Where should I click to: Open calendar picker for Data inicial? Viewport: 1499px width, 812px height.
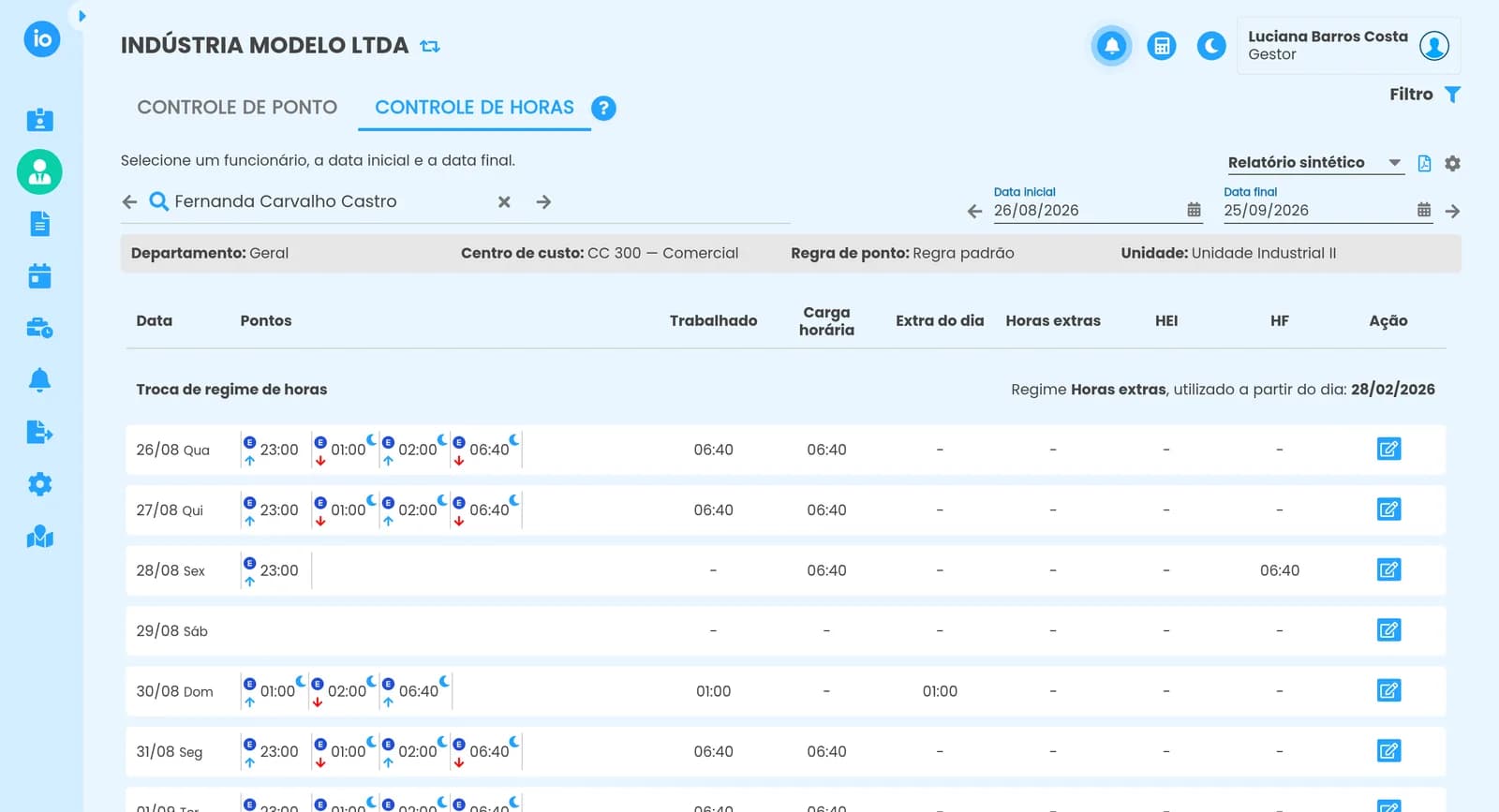tap(1194, 210)
